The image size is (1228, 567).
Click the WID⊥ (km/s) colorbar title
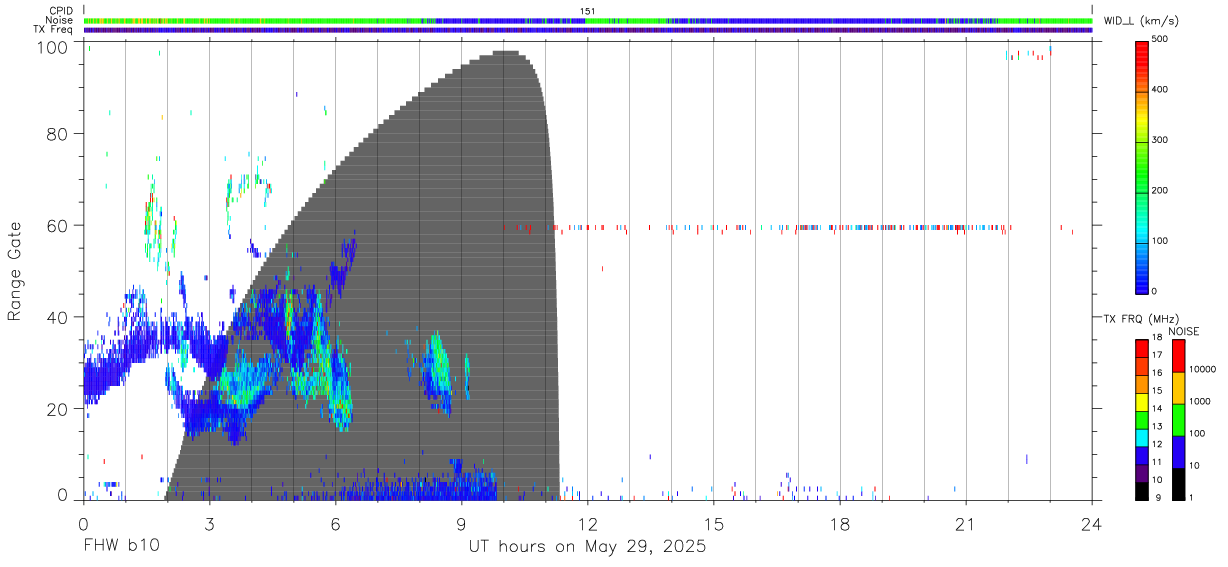(1143, 20)
